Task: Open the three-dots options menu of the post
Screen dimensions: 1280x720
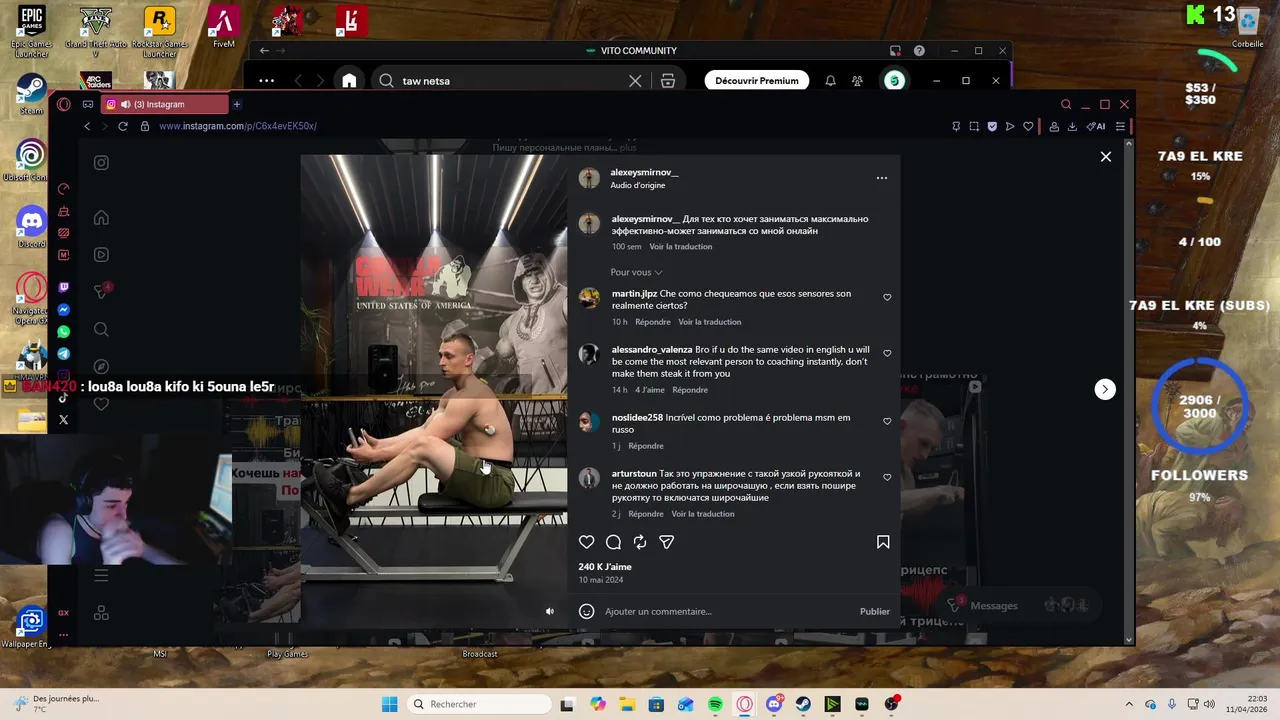Action: pyautogui.click(x=882, y=178)
